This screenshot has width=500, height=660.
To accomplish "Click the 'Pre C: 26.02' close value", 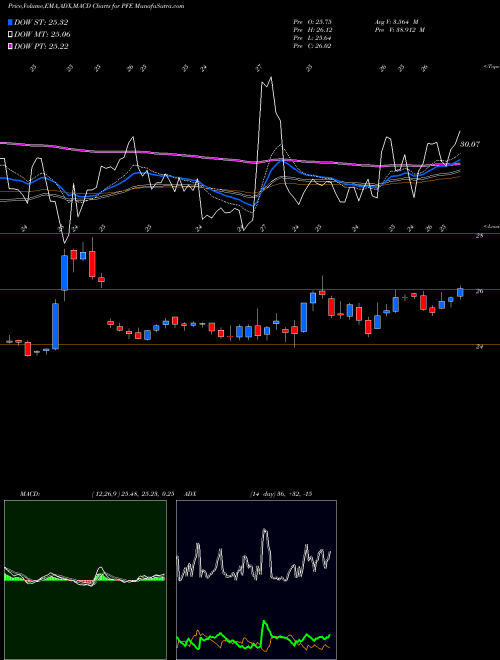I will [312, 46].
